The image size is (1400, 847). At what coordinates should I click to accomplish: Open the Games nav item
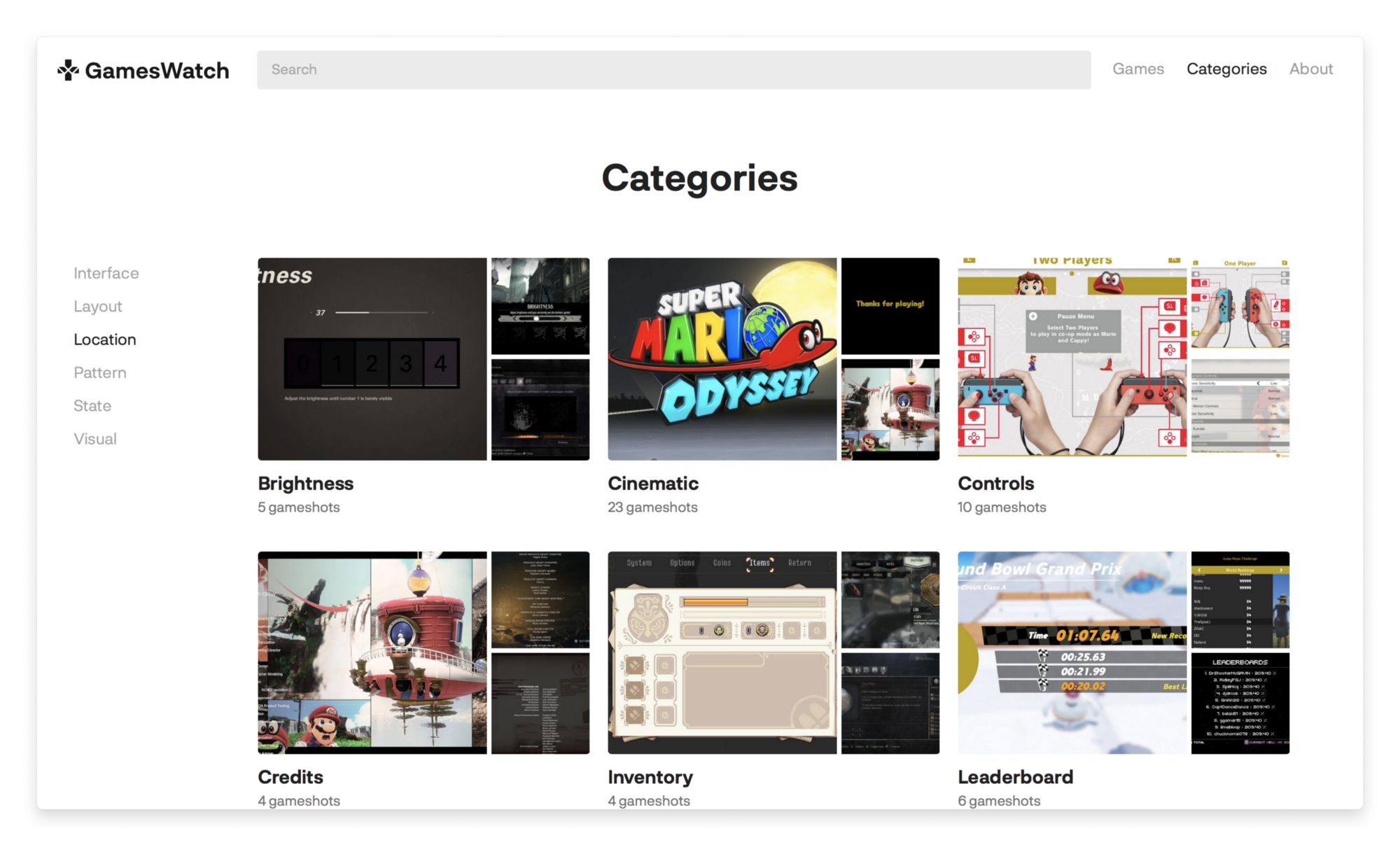coord(1137,69)
